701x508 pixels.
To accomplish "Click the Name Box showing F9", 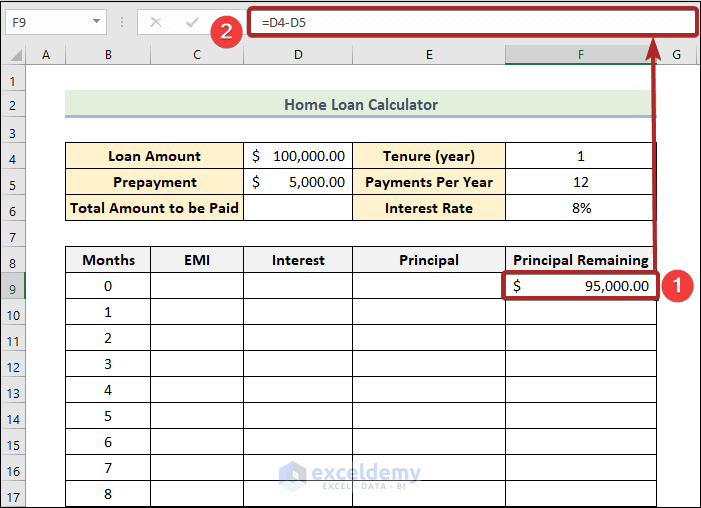I will tap(56, 22).
